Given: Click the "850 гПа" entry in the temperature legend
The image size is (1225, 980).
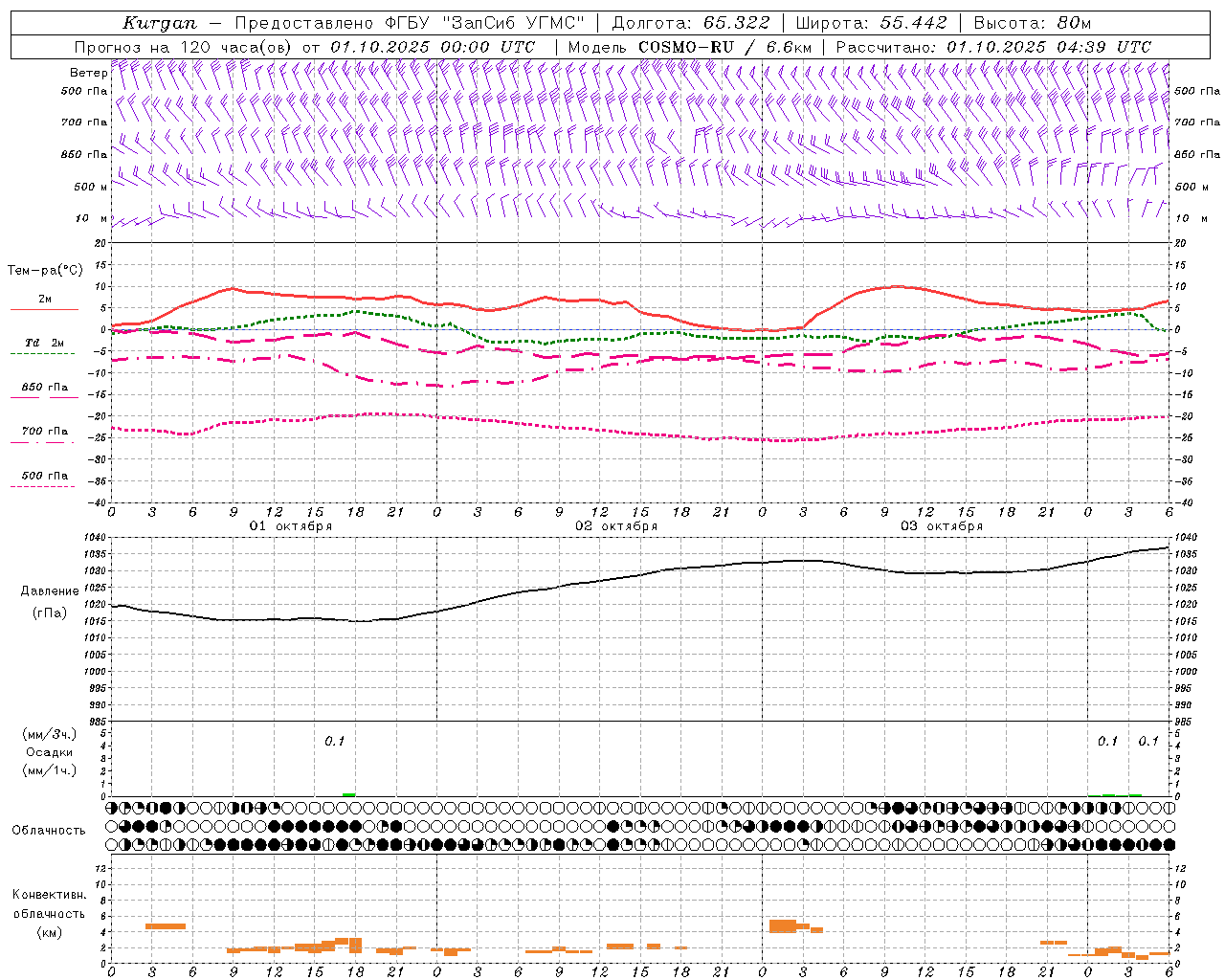Looking at the screenshot, I should 44,388.
